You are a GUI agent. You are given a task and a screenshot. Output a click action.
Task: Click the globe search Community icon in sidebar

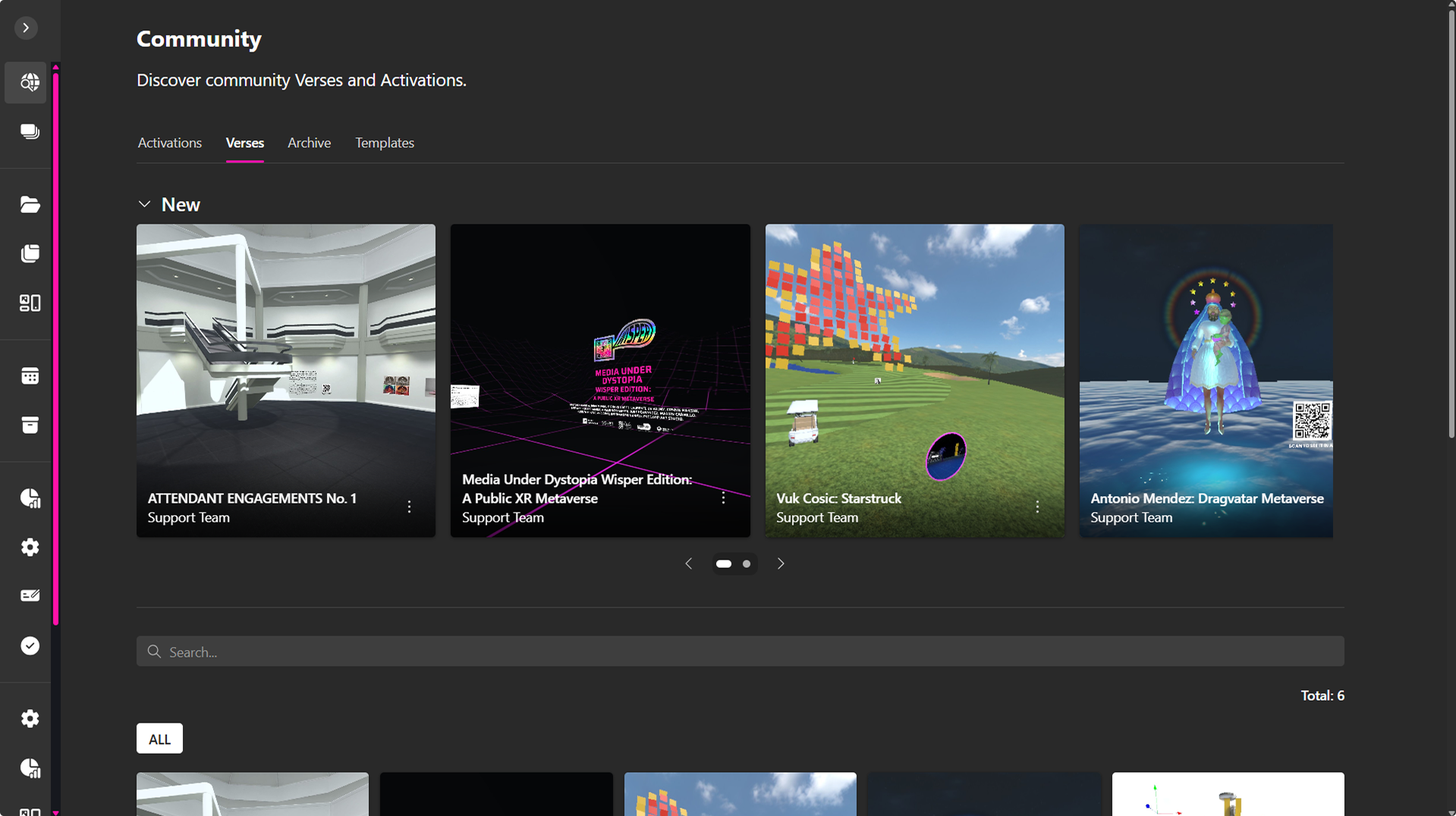click(29, 82)
